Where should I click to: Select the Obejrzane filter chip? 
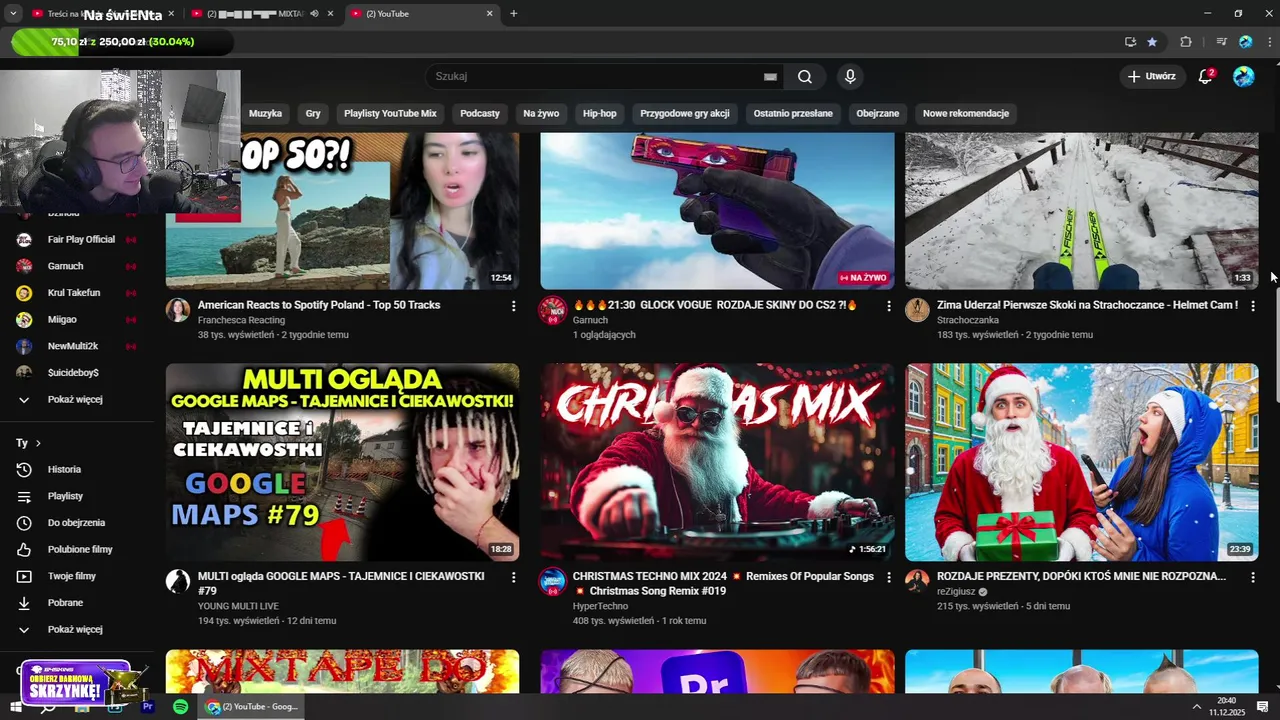coord(878,113)
